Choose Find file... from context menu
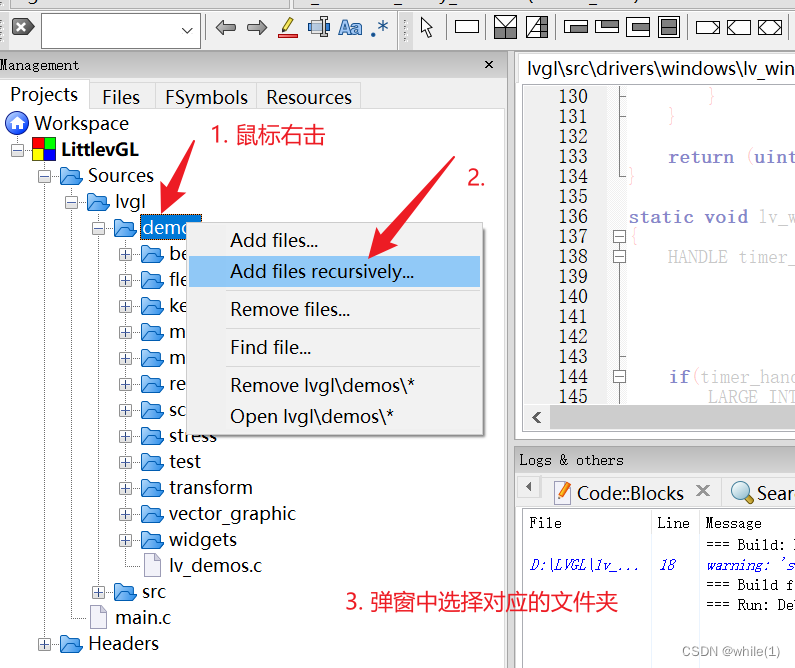This screenshot has width=795, height=668. tap(335, 348)
